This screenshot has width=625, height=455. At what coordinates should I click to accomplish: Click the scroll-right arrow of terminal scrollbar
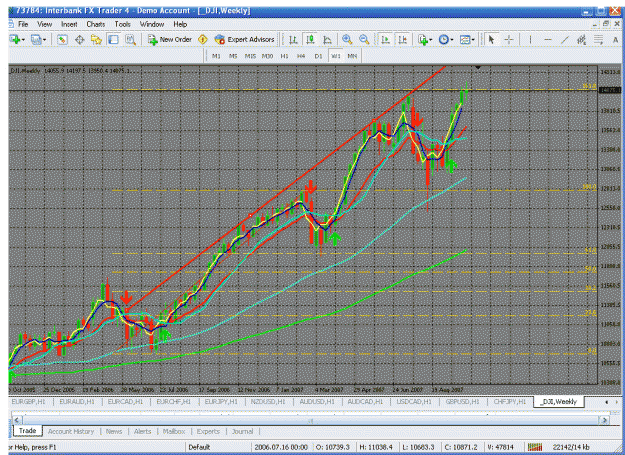[x=605, y=420]
